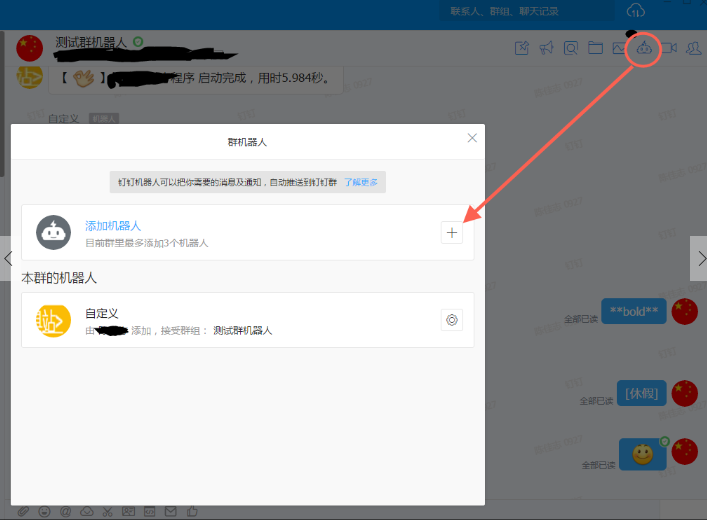Click the green verified badge next to group name

coord(138,42)
